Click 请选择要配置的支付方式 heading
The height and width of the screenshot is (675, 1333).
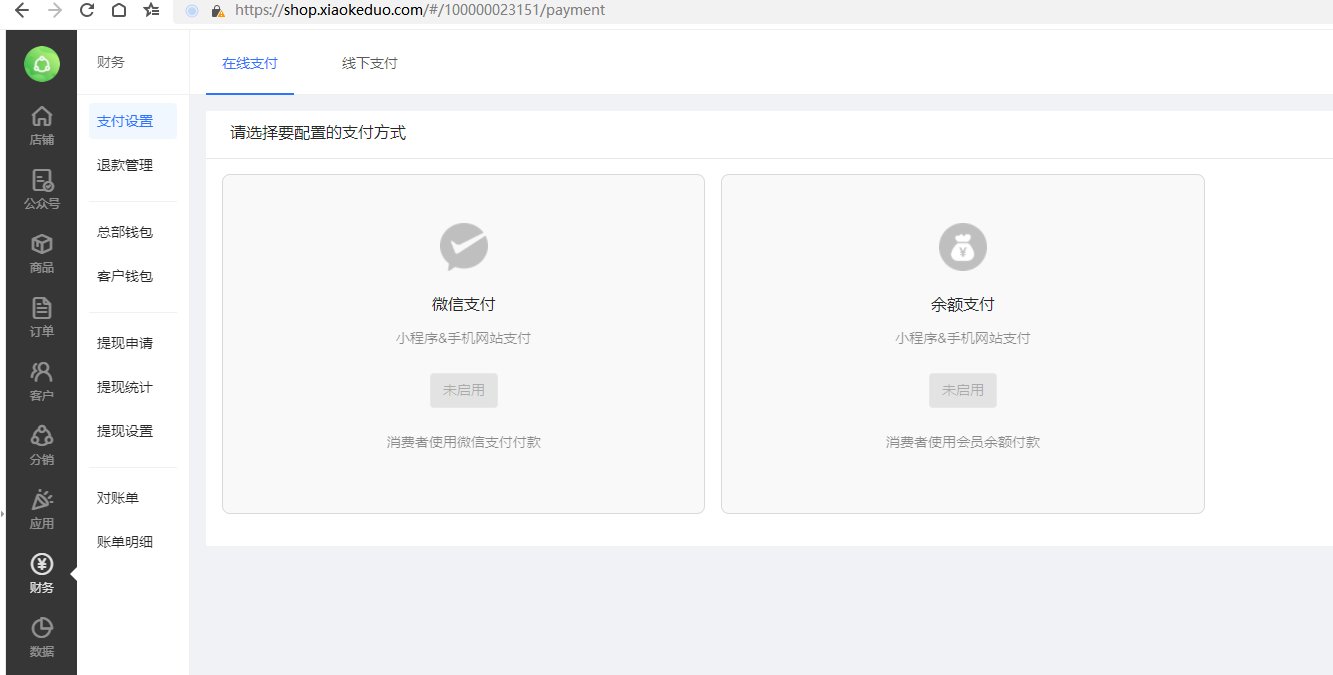click(x=318, y=133)
